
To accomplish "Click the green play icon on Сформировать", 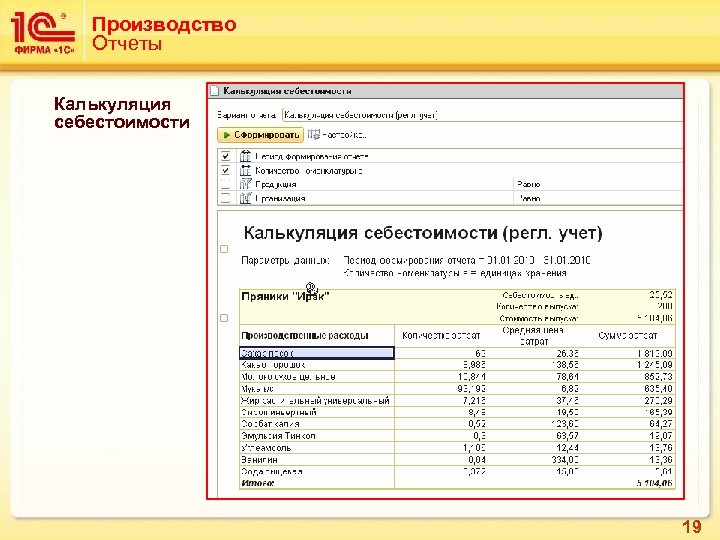I will point(226,135).
